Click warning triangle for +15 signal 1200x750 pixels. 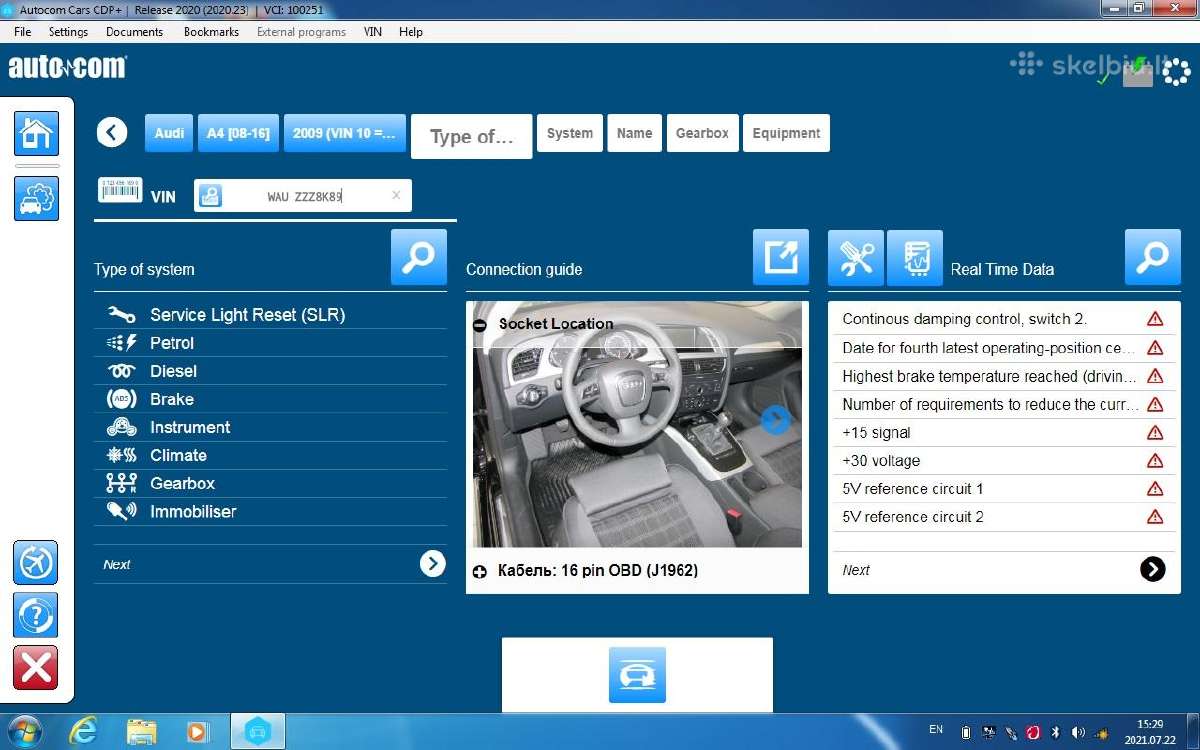click(x=1155, y=433)
